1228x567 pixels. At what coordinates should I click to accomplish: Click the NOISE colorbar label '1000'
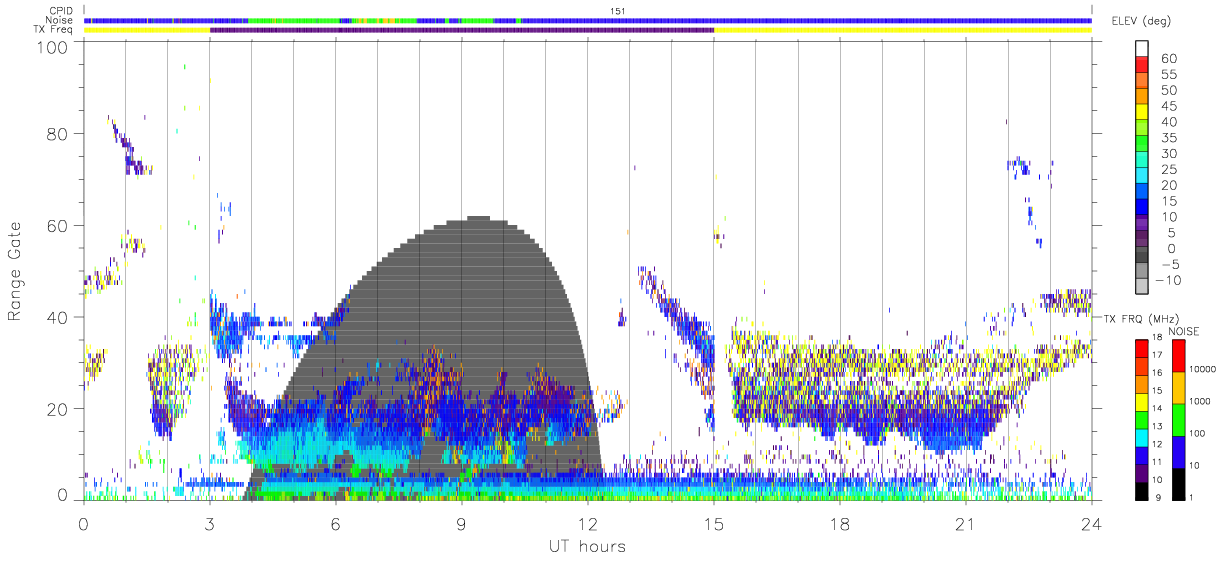pos(1201,403)
